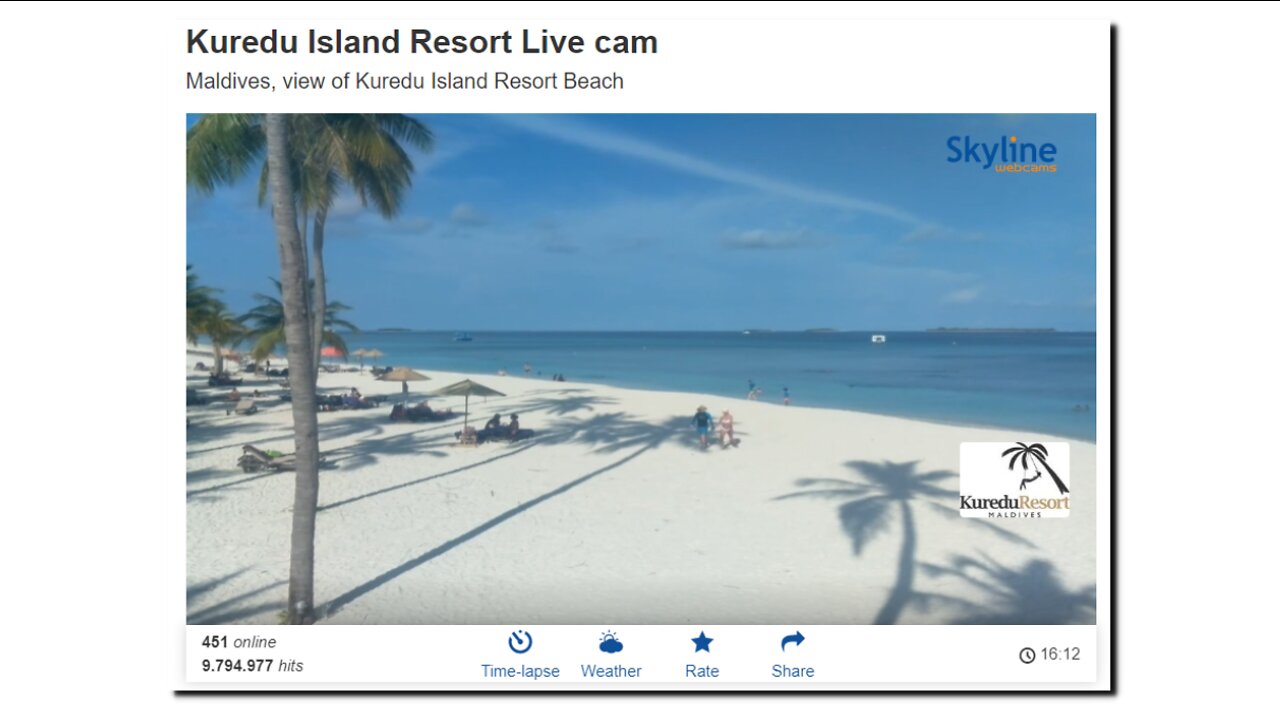Click the clock icon beside 16:12
Image resolution: width=1280 pixels, height=720 pixels.
point(1027,655)
